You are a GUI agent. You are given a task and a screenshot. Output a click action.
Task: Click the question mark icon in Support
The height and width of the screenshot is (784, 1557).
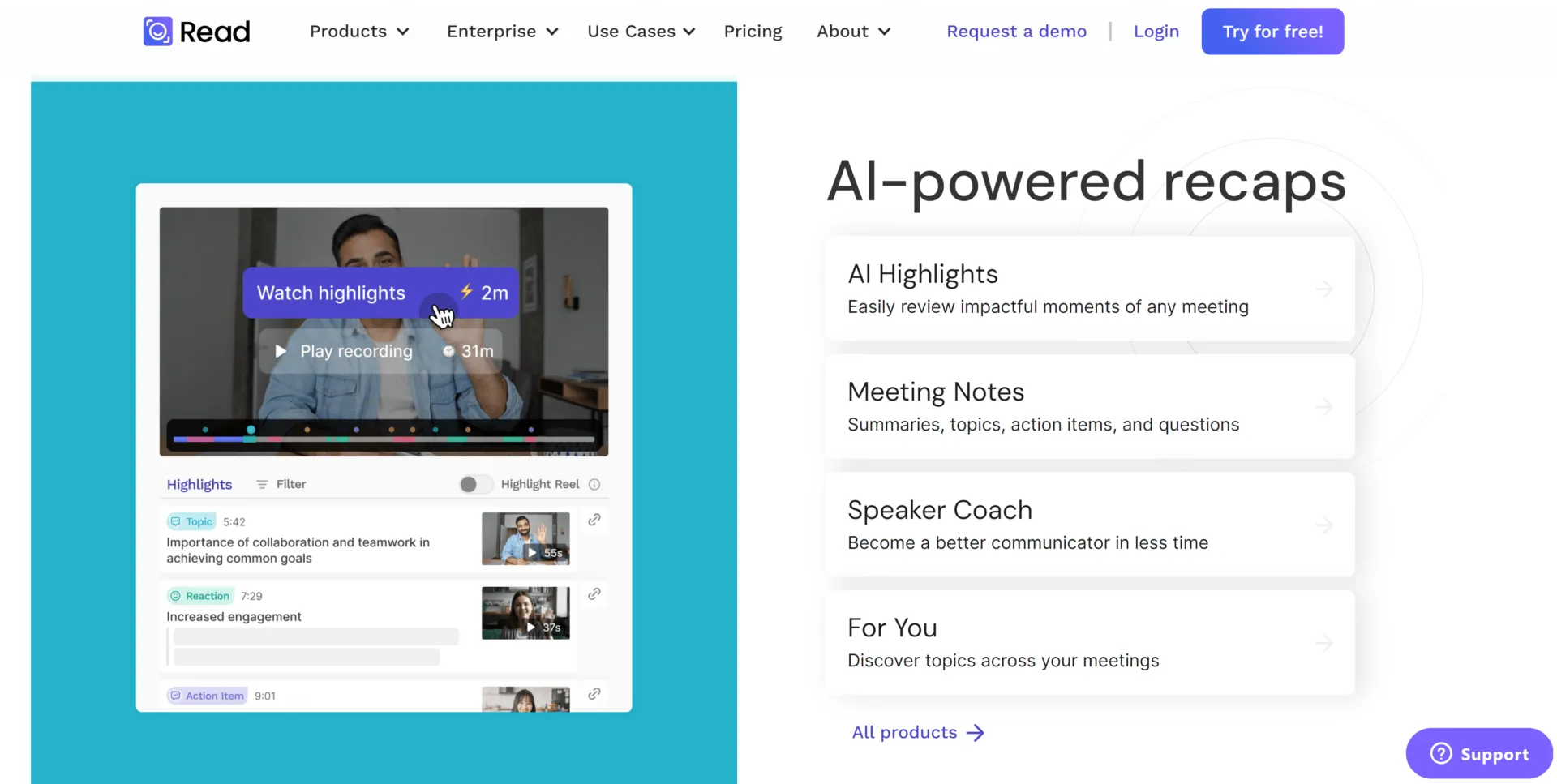(x=1441, y=753)
